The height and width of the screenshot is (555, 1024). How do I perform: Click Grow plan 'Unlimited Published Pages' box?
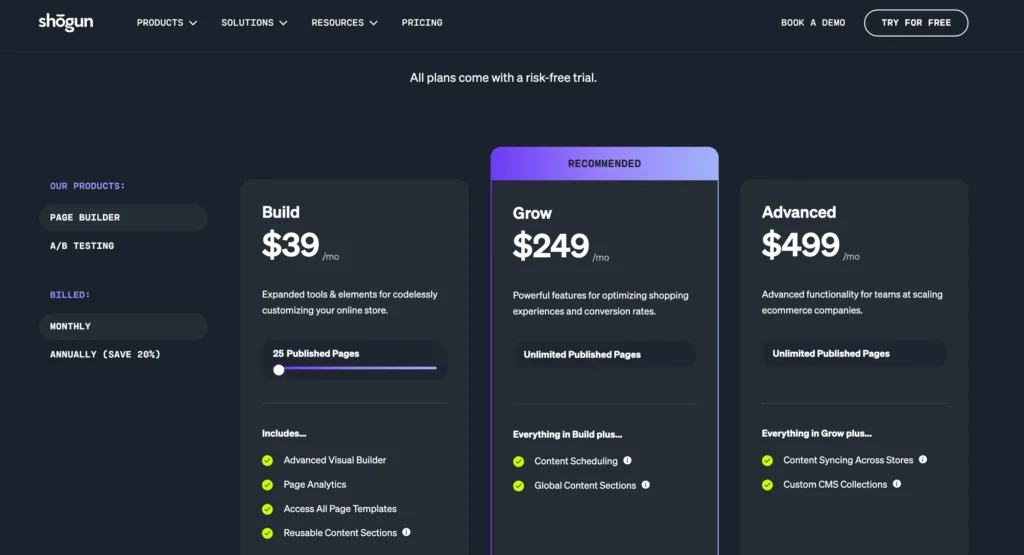604,355
